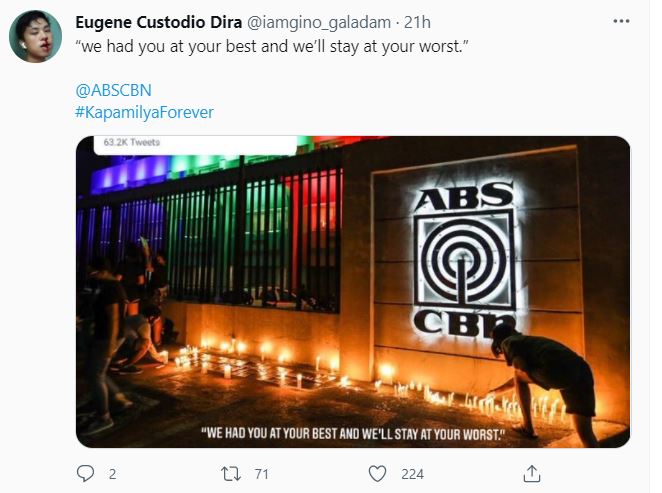Open the #KapamilyaForever hashtag
The image size is (662, 493).
[144, 112]
